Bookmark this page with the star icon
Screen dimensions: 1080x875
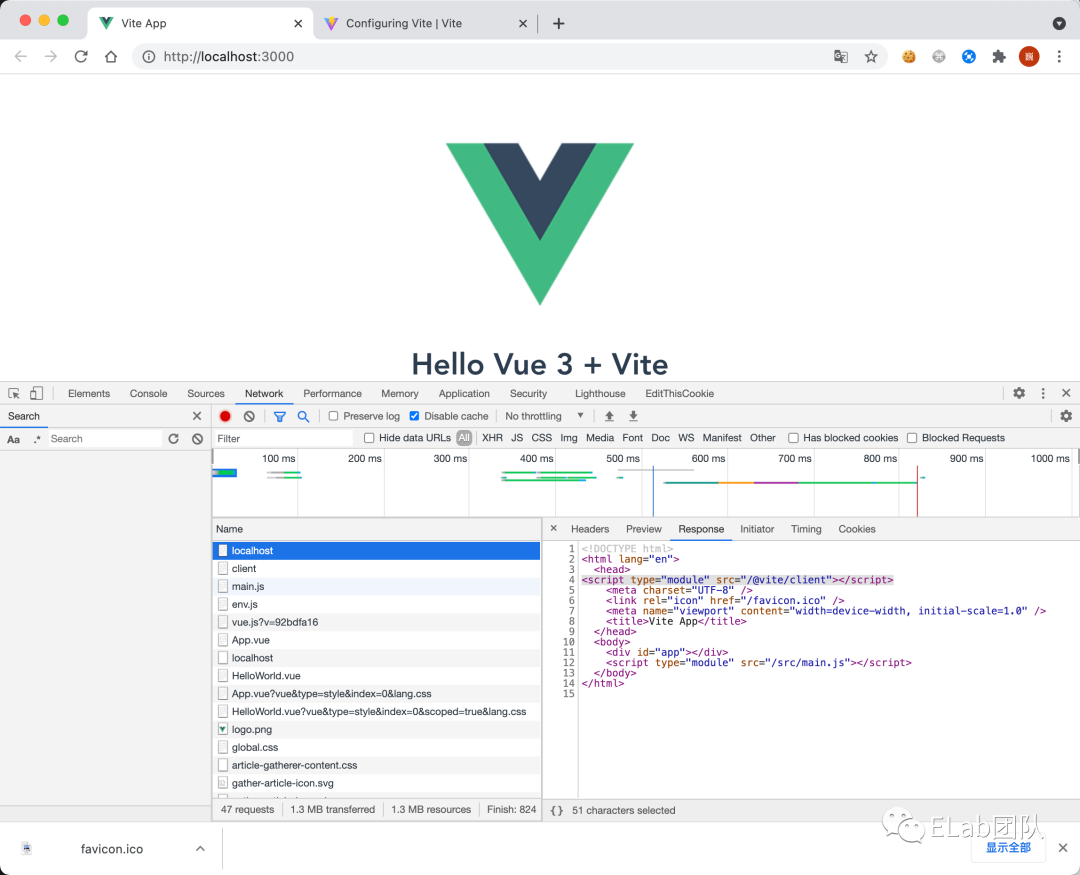pyautogui.click(x=871, y=56)
